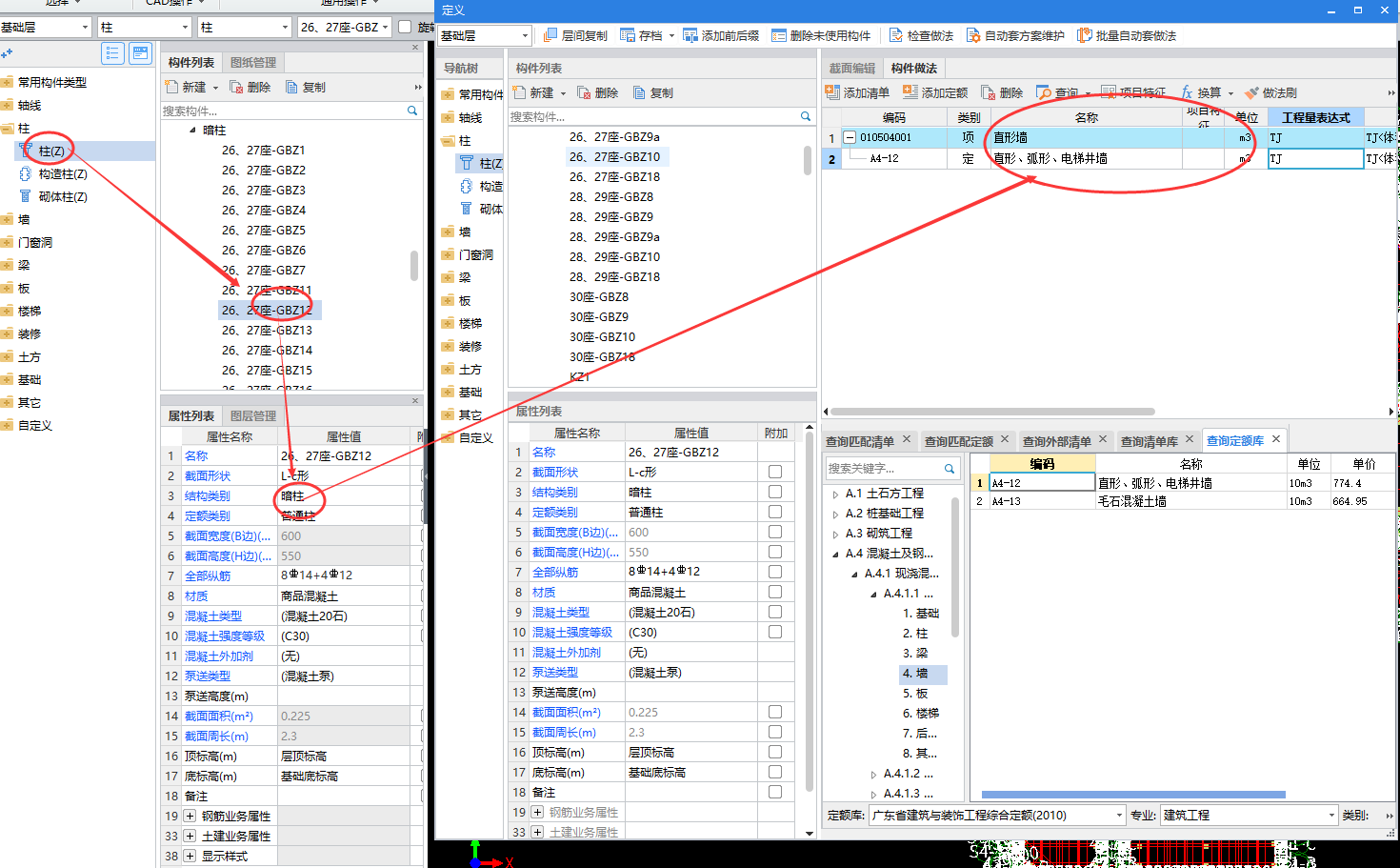Switch to the 查询匹配清单 tab
The width and height of the screenshot is (1400, 868).
point(859,441)
